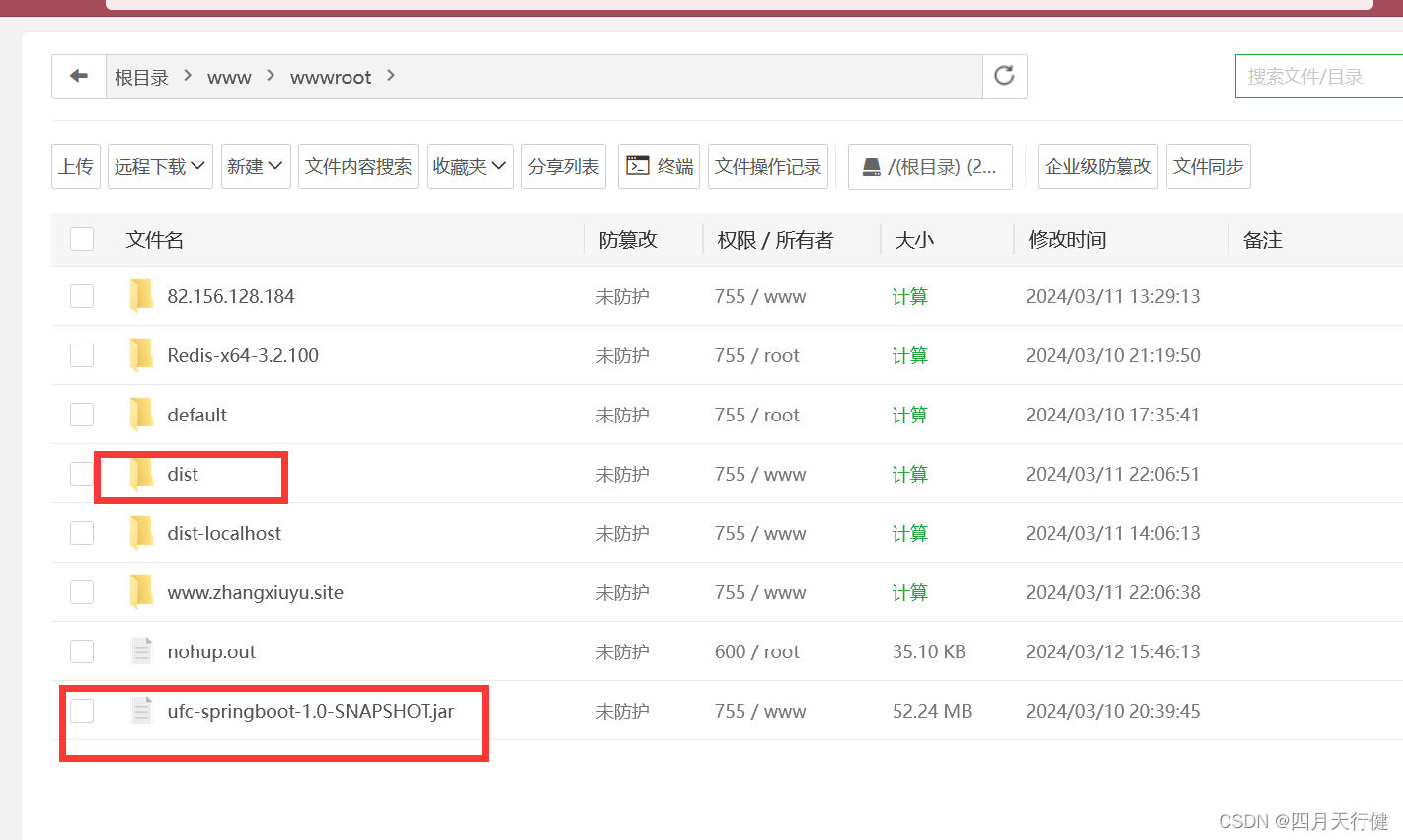Screen dimensions: 1403x840
Task: Expand the 新建 dropdown
Action: pyautogui.click(x=255, y=166)
